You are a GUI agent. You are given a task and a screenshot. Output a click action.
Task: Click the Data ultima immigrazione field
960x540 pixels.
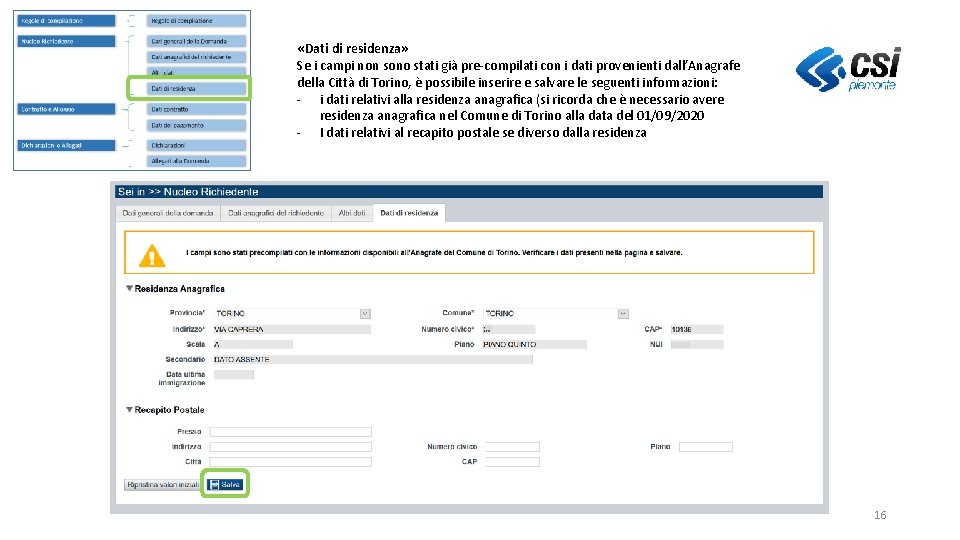233,375
